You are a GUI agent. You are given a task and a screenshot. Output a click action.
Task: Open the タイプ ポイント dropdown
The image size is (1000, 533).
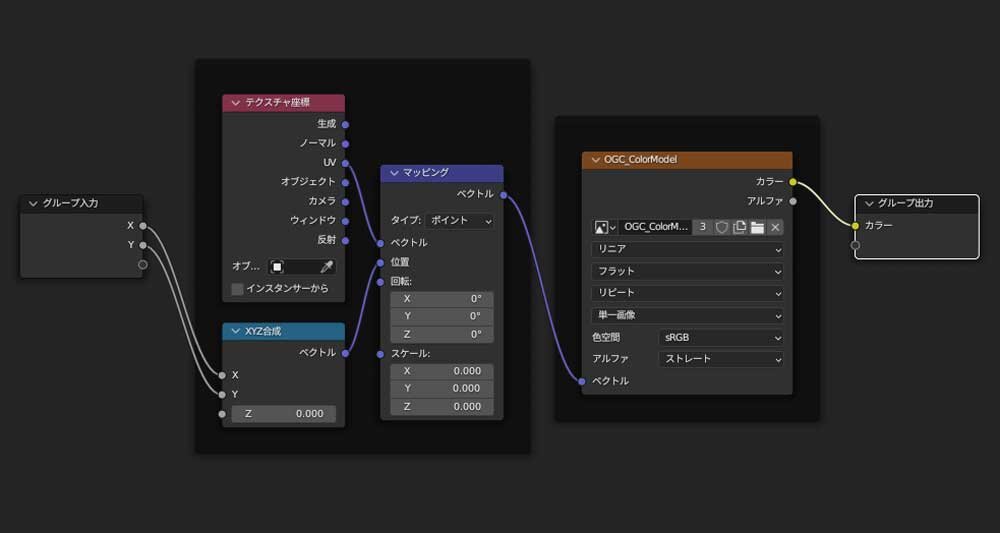(459, 221)
